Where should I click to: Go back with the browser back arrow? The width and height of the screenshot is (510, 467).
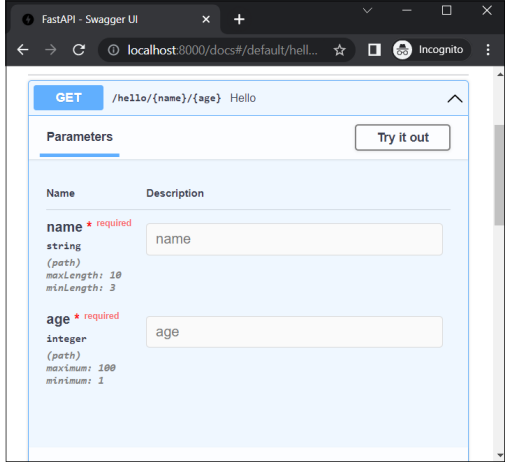click(23, 50)
